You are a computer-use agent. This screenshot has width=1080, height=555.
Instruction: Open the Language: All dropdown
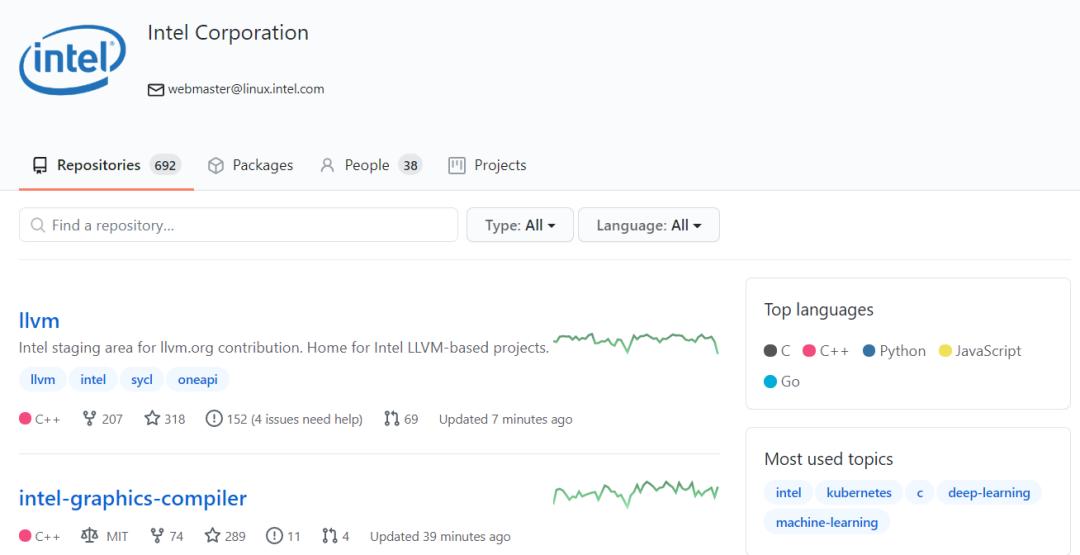point(649,225)
